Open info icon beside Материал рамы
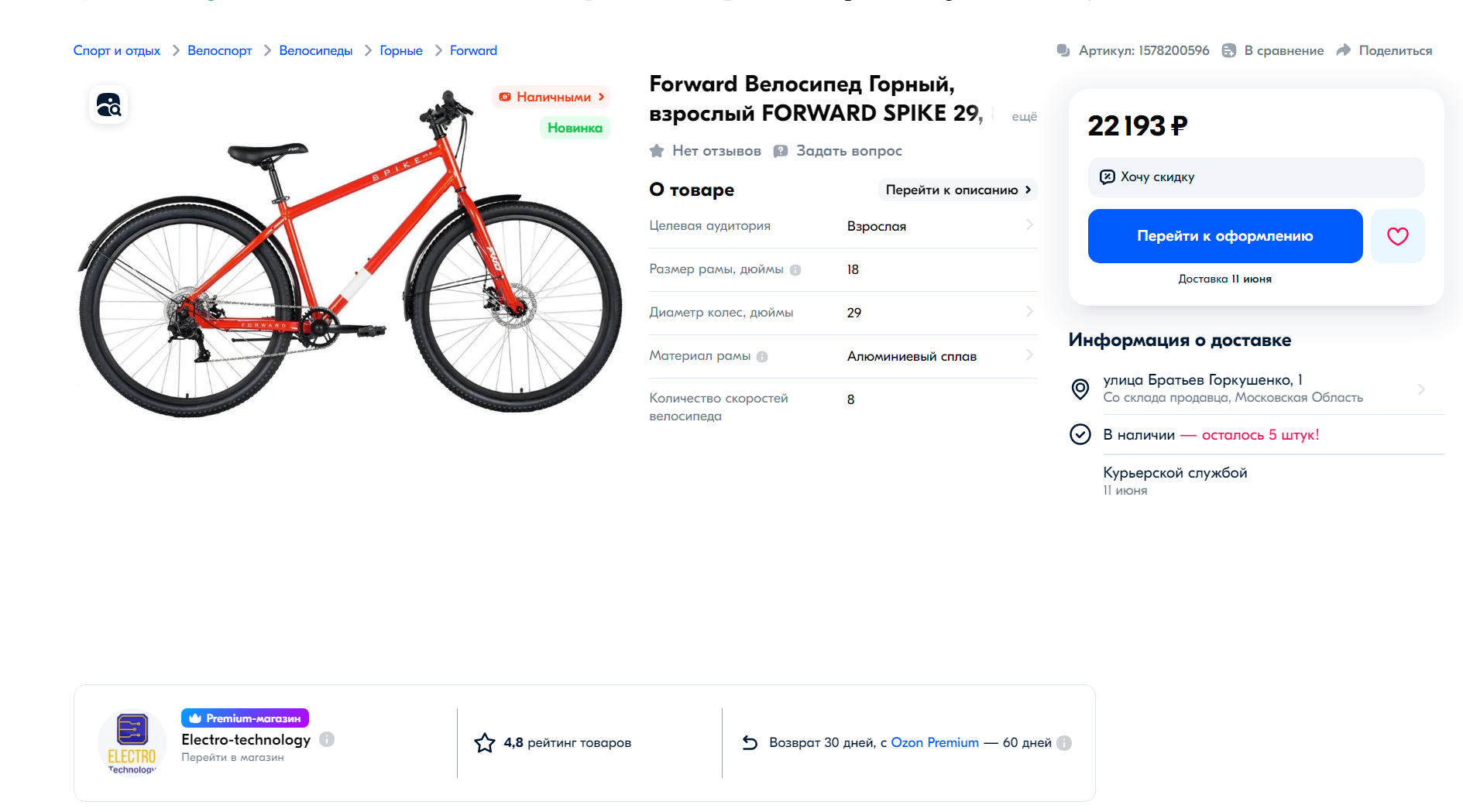The width and height of the screenshot is (1463, 812). [x=762, y=357]
